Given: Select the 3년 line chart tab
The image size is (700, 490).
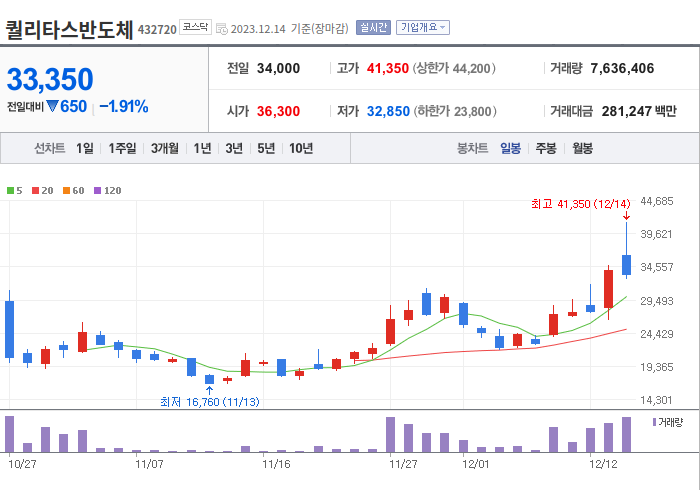Looking at the screenshot, I should click(x=234, y=148).
